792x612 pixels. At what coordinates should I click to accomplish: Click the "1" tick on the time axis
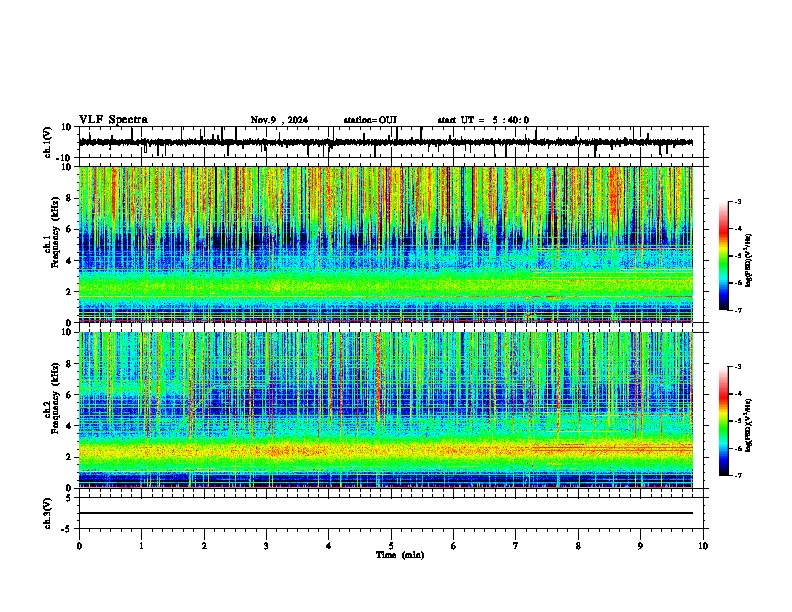(x=141, y=546)
